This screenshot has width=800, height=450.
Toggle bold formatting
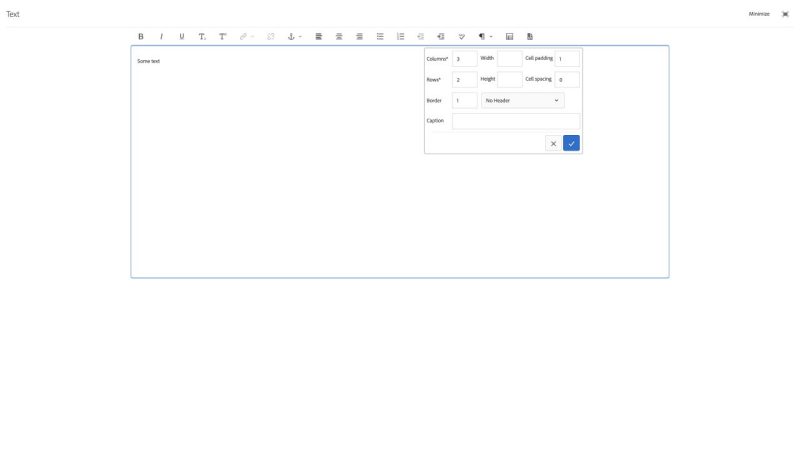141,36
